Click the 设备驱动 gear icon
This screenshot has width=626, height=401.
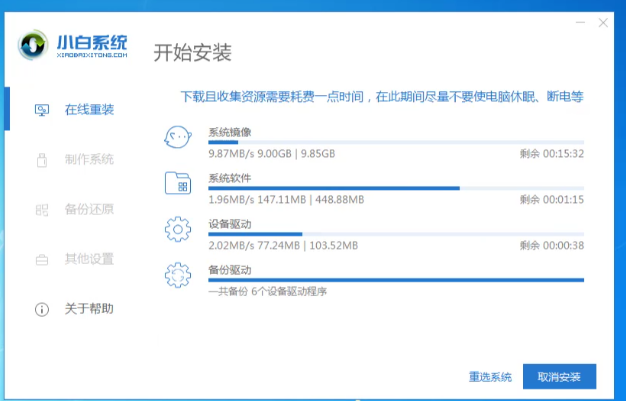[x=177, y=230]
